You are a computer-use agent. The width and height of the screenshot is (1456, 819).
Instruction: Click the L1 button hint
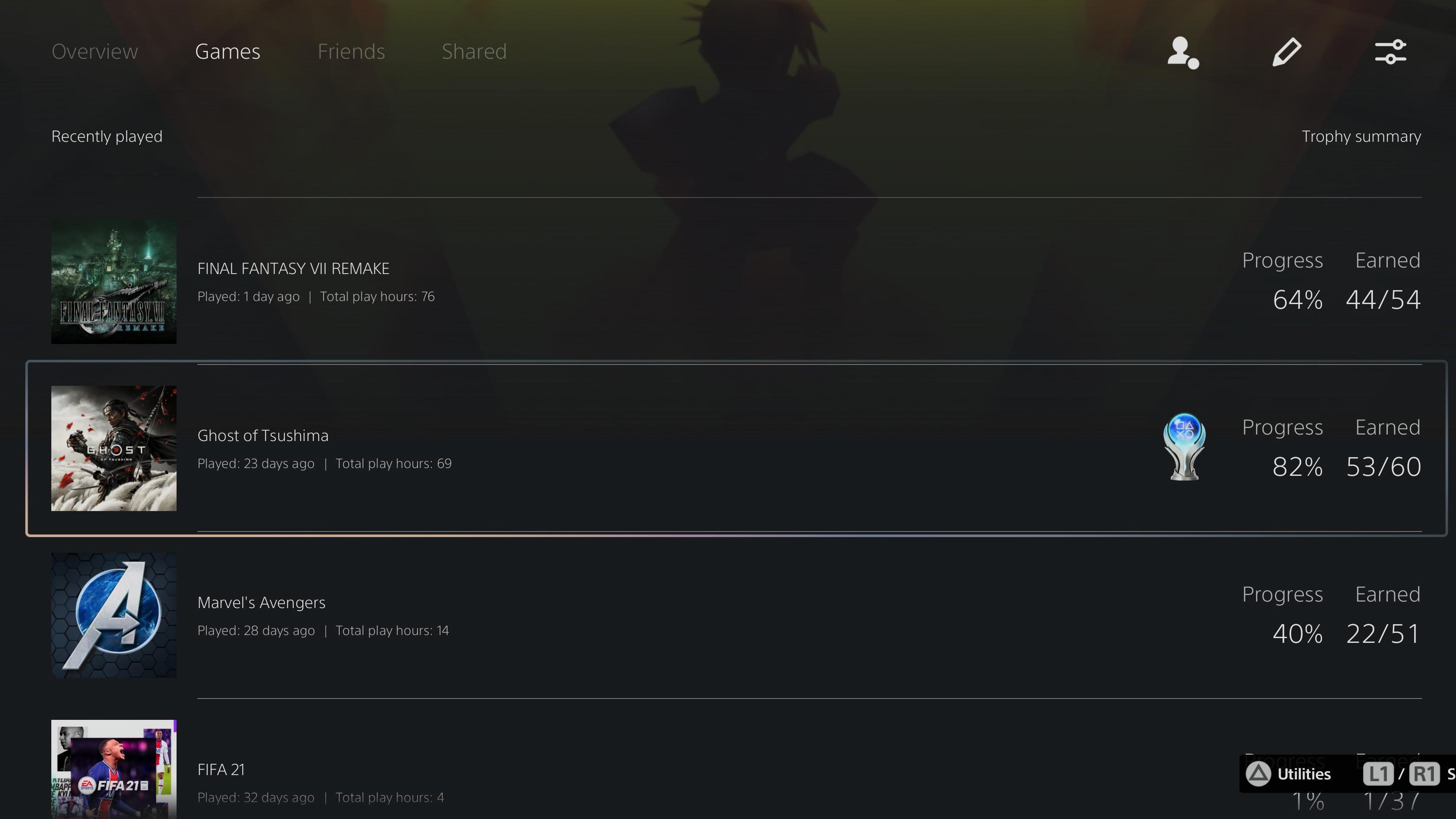tap(1377, 774)
